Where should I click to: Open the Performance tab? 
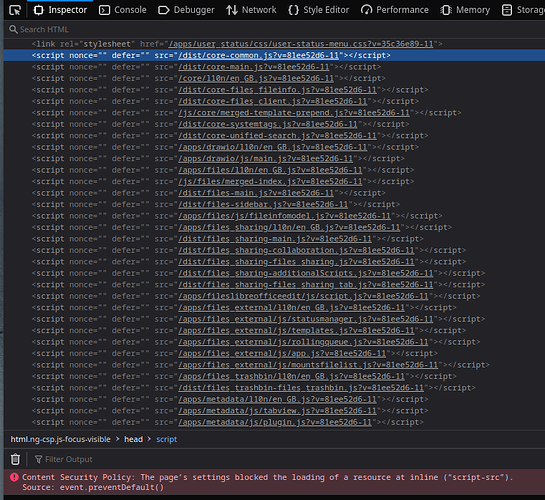(x=394, y=10)
